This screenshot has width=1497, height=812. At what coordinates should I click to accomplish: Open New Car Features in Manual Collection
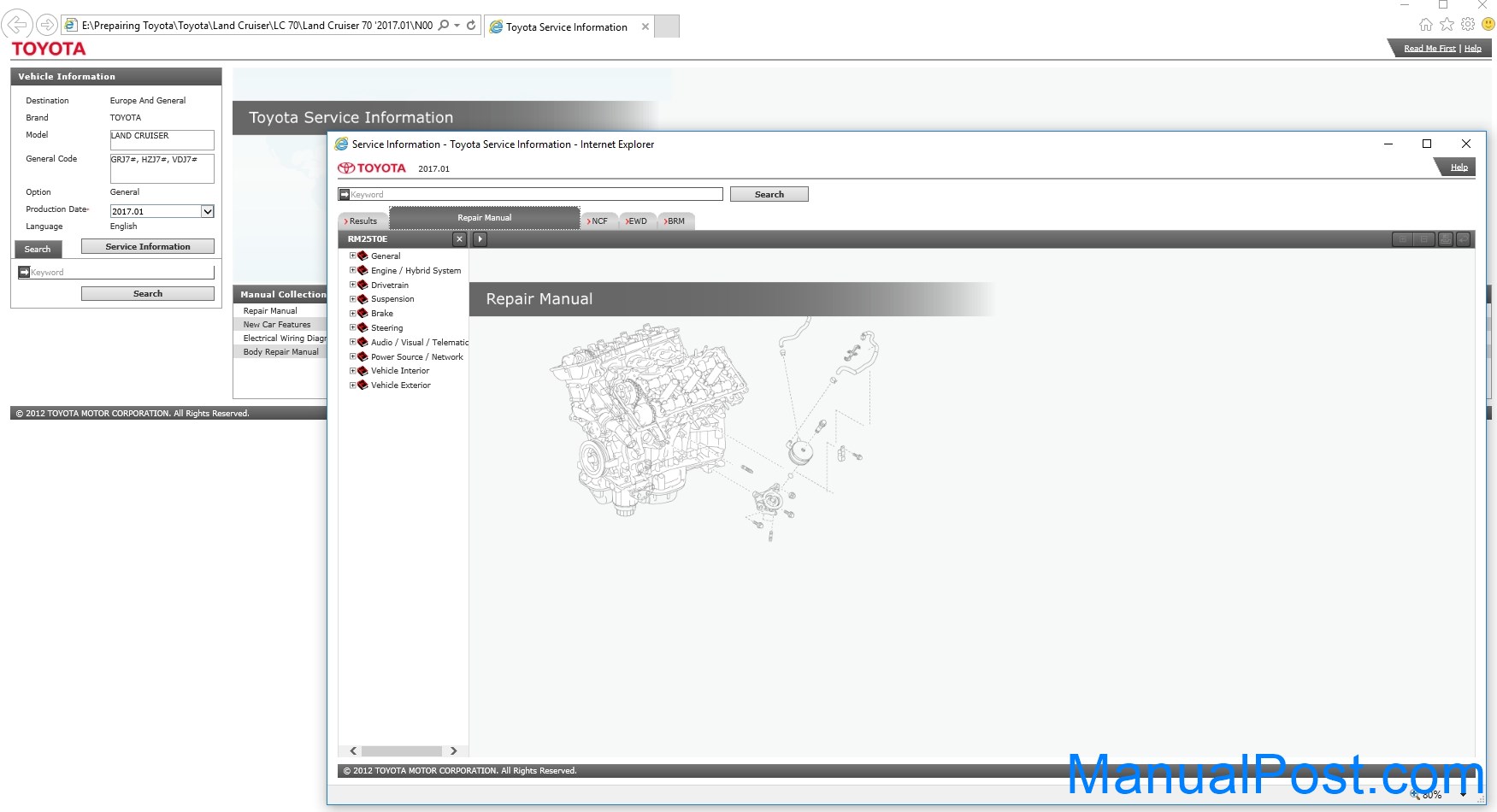(277, 325)
